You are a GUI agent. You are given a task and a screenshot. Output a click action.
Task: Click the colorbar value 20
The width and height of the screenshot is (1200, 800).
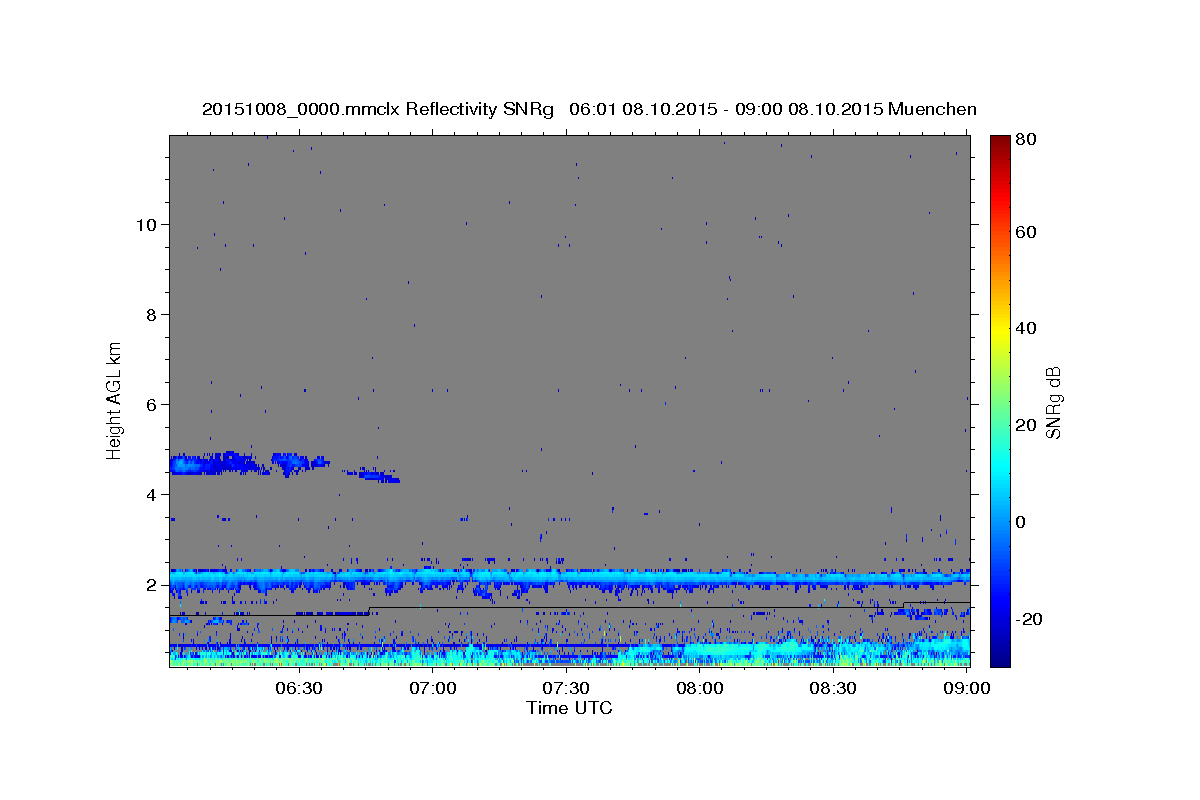tap(1026, 425)
